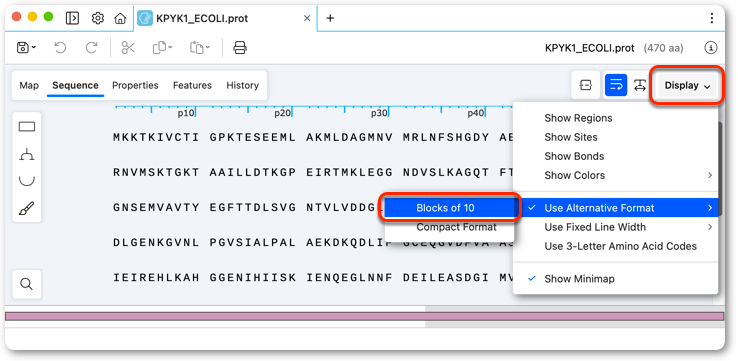The height and width of the screenshot is (361, 738).
Task: Toggle the sidebar panel icon
Action: (72, 18)
